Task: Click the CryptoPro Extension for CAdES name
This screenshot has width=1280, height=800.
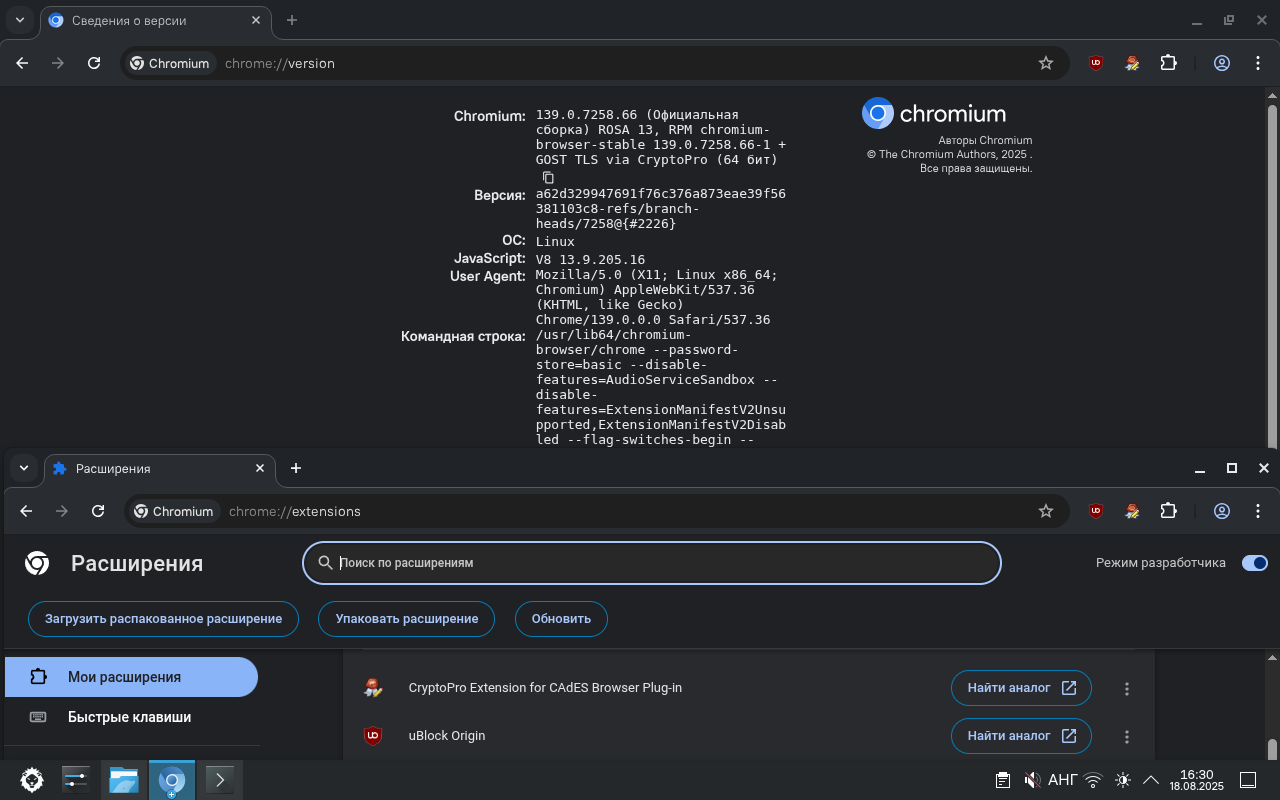Action: (545, 688)
